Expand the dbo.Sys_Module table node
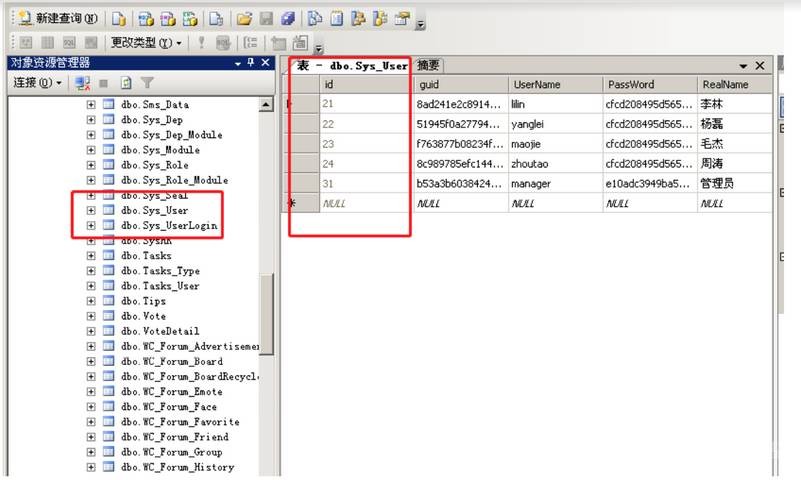The image size is (801, 480). click(91, 150)
